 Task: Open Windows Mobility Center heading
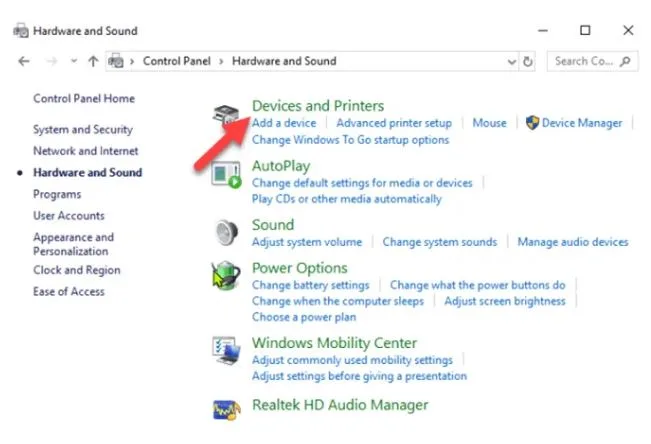pyautogui.click(x=334, y=343)
